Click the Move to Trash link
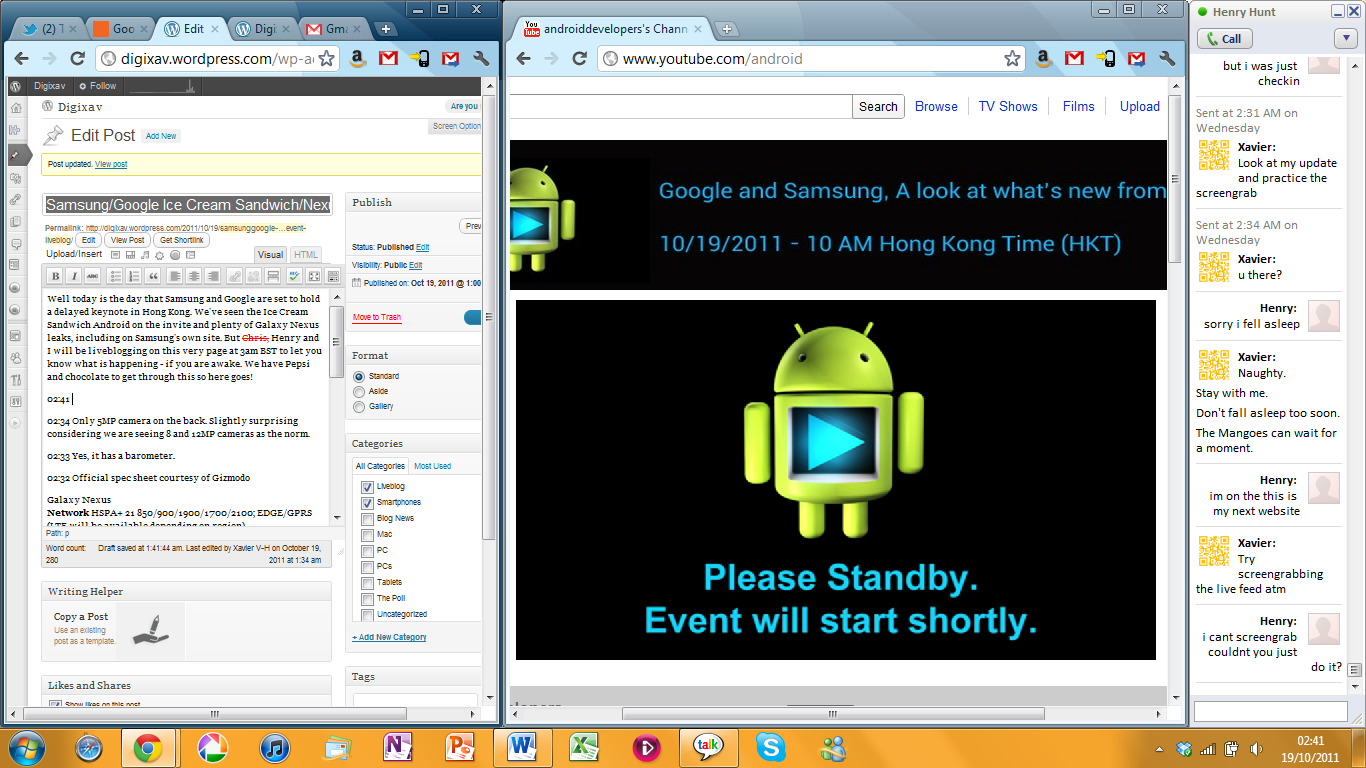Viewport: 1366px width, 768px height. coord(376,317)
